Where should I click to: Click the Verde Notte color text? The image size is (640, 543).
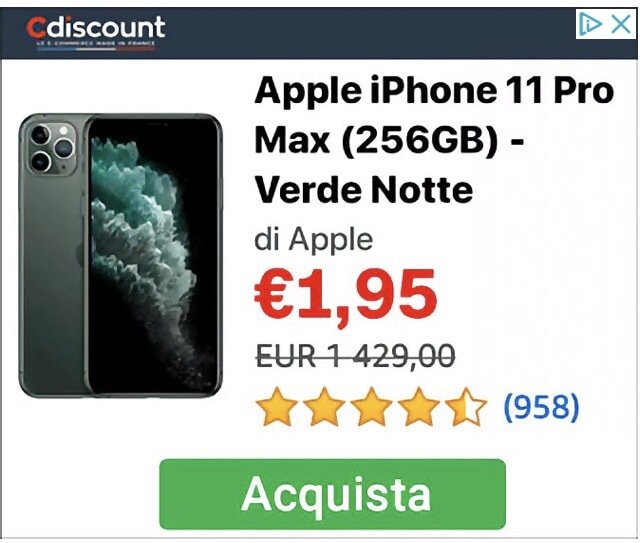[x=364, y=189]
